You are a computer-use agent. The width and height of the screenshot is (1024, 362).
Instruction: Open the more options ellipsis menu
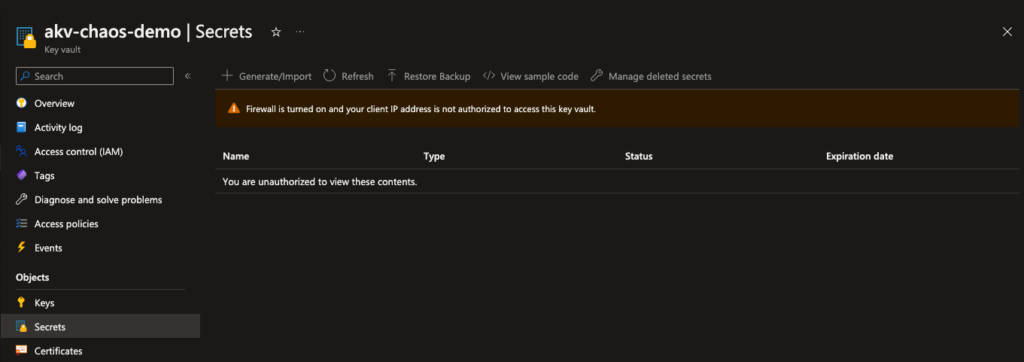pos(300,32)
